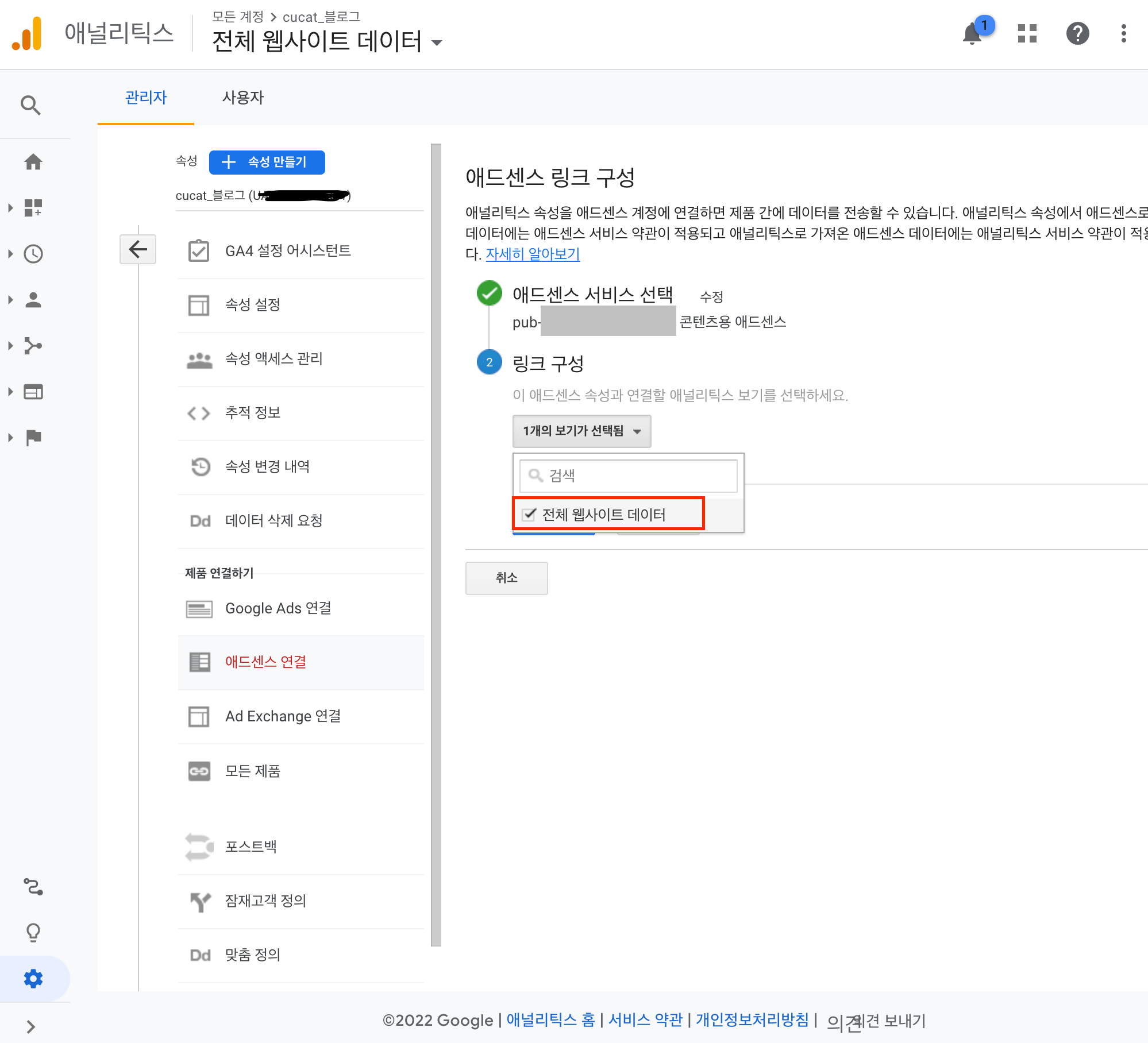Open the 애널리틱스 홈 footer link

tap(550, 1020)
